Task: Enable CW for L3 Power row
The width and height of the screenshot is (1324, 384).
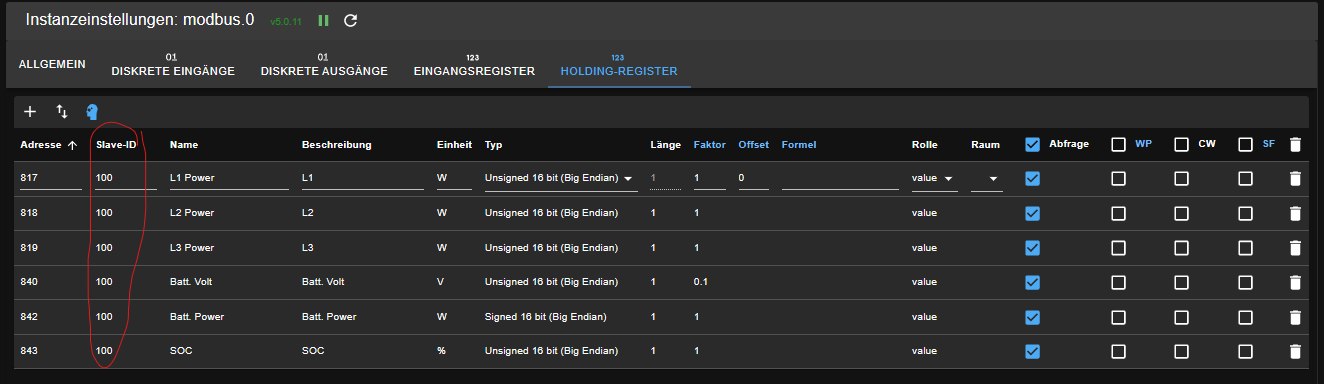Action: (1182, 248)
